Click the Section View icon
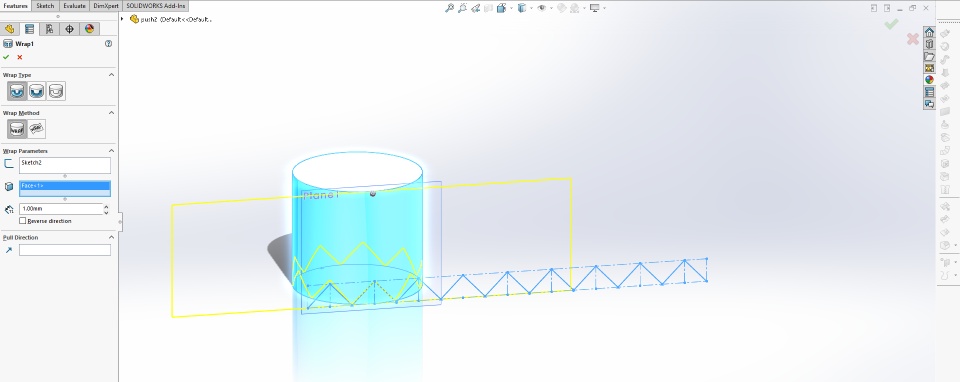 488,8
